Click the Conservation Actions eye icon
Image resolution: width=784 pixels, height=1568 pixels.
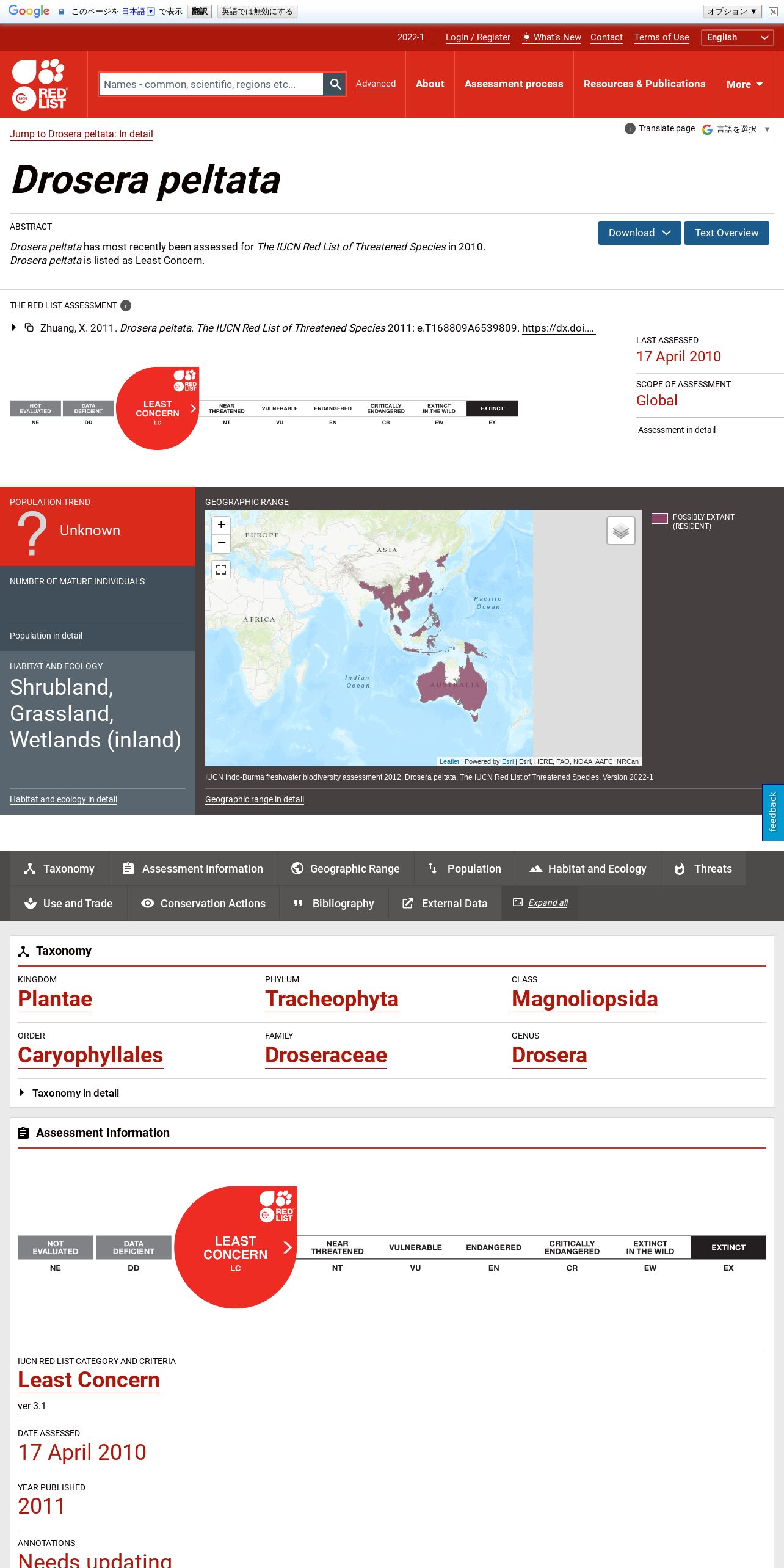(x=147, y=903)
